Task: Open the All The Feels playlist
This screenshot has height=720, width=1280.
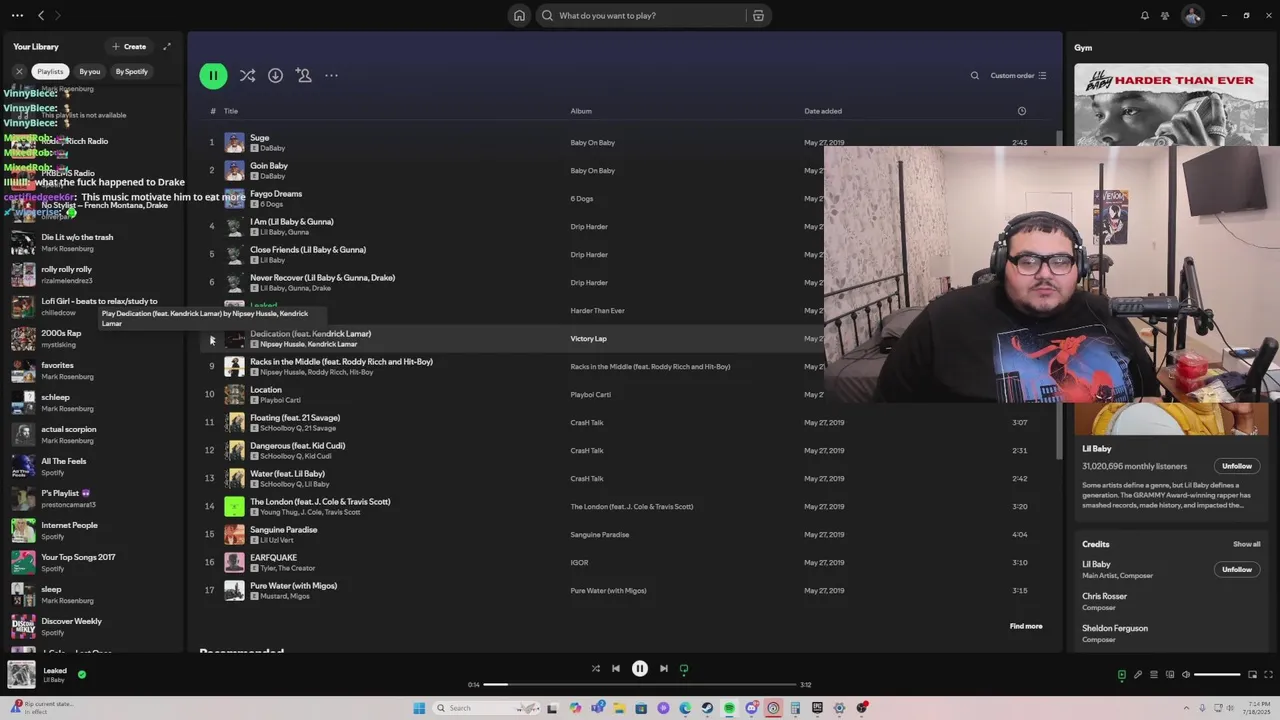Action: click(94, 467)
